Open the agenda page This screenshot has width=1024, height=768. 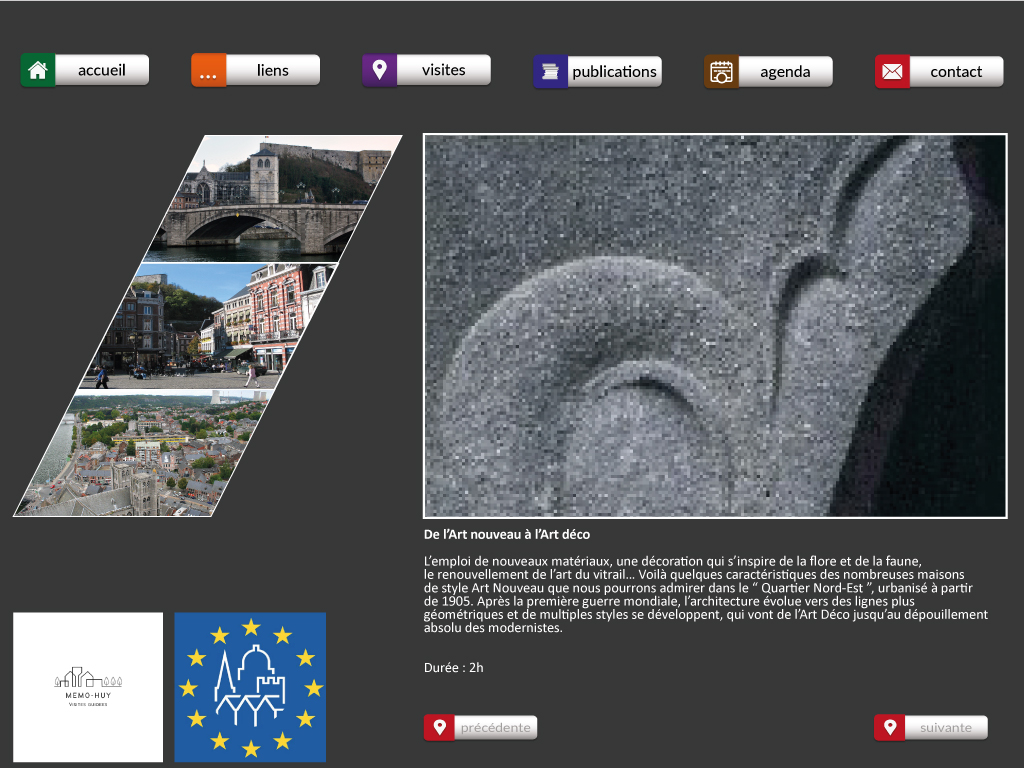[x=785, y=72]
